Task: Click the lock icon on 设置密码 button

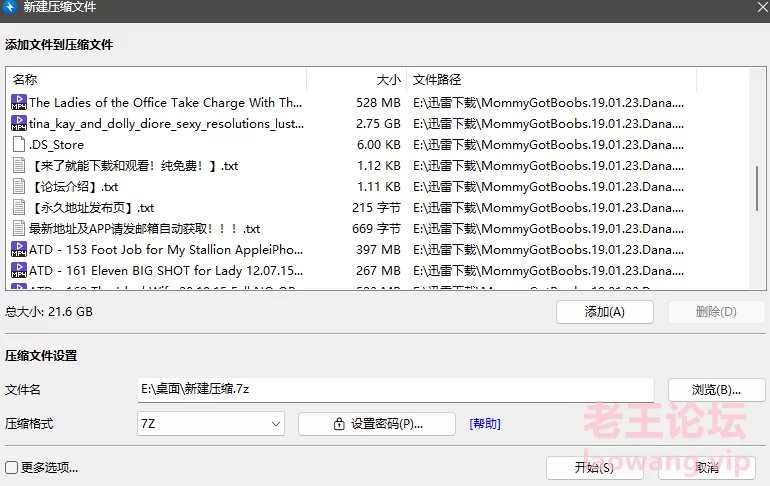Action: point(339,424)
